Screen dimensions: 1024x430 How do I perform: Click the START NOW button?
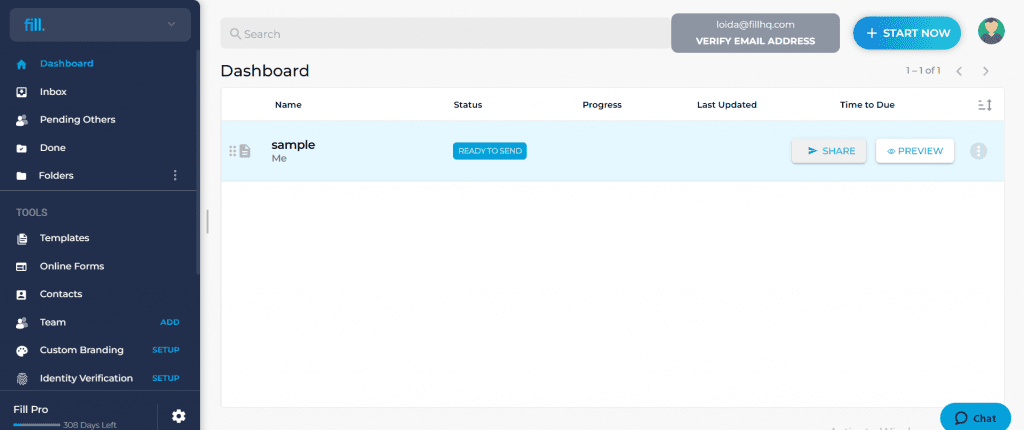907,33
